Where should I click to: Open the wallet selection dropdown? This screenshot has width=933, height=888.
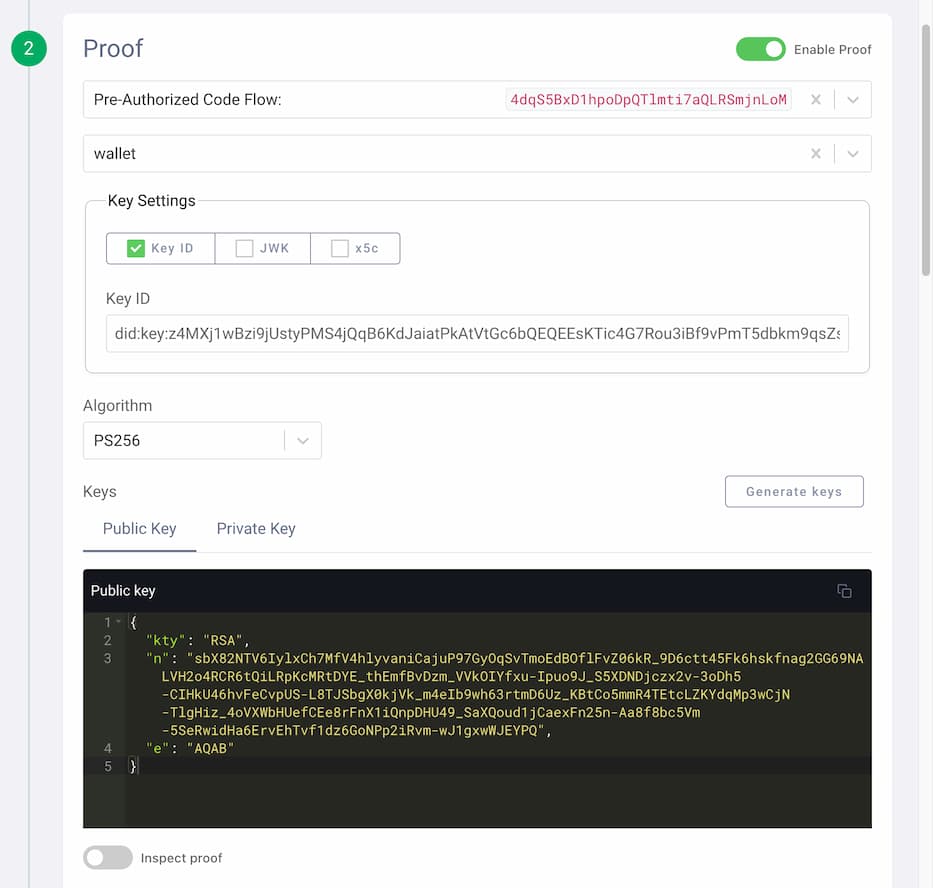[x=851, y=153]
